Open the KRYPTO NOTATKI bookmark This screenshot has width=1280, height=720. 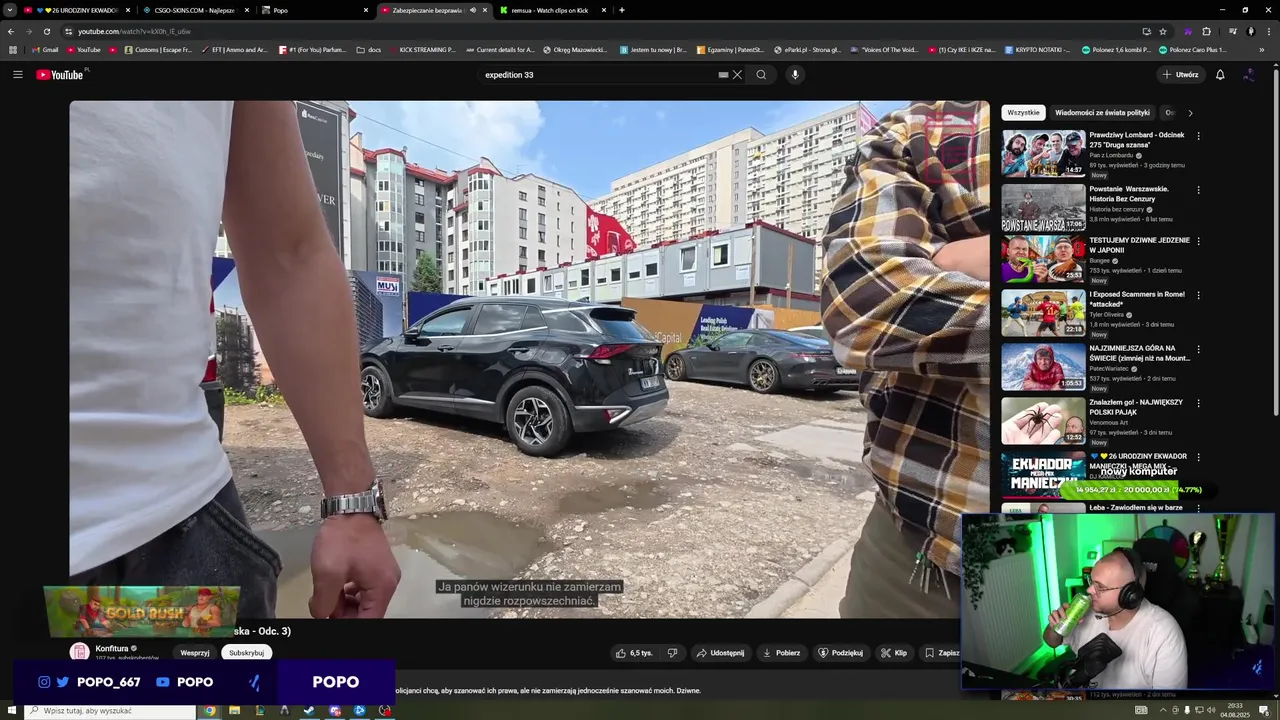point(1036,49)
